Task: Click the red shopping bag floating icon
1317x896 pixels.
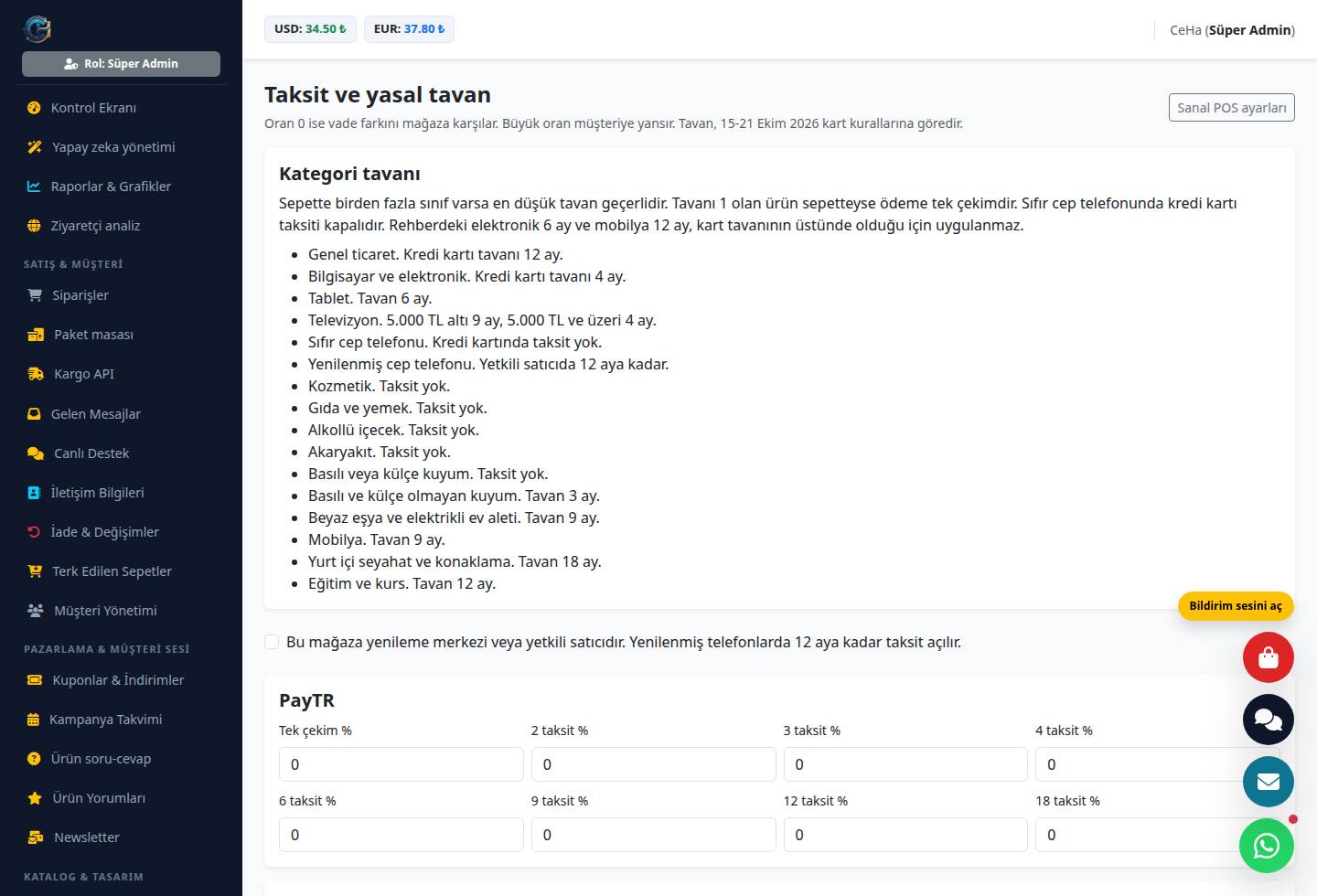Action: click(1268, 657)
